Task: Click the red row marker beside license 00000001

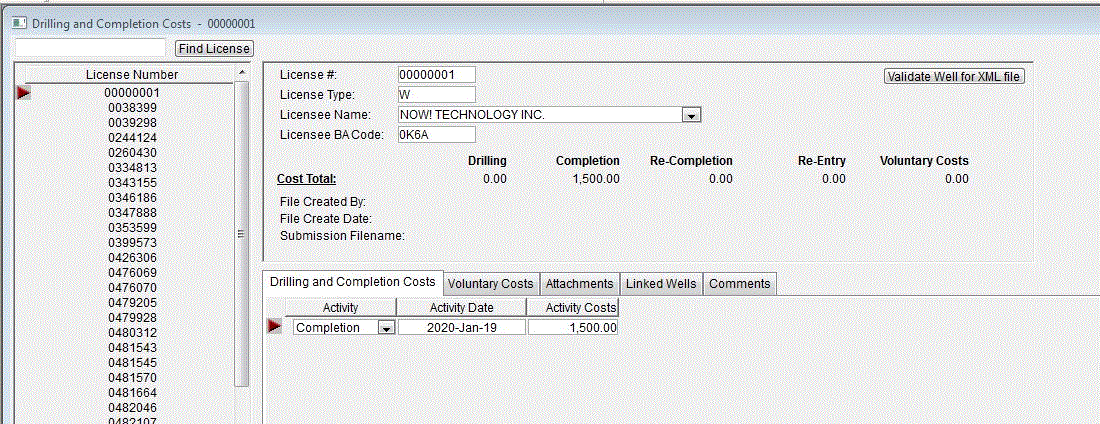Action: tap(24, 93)
